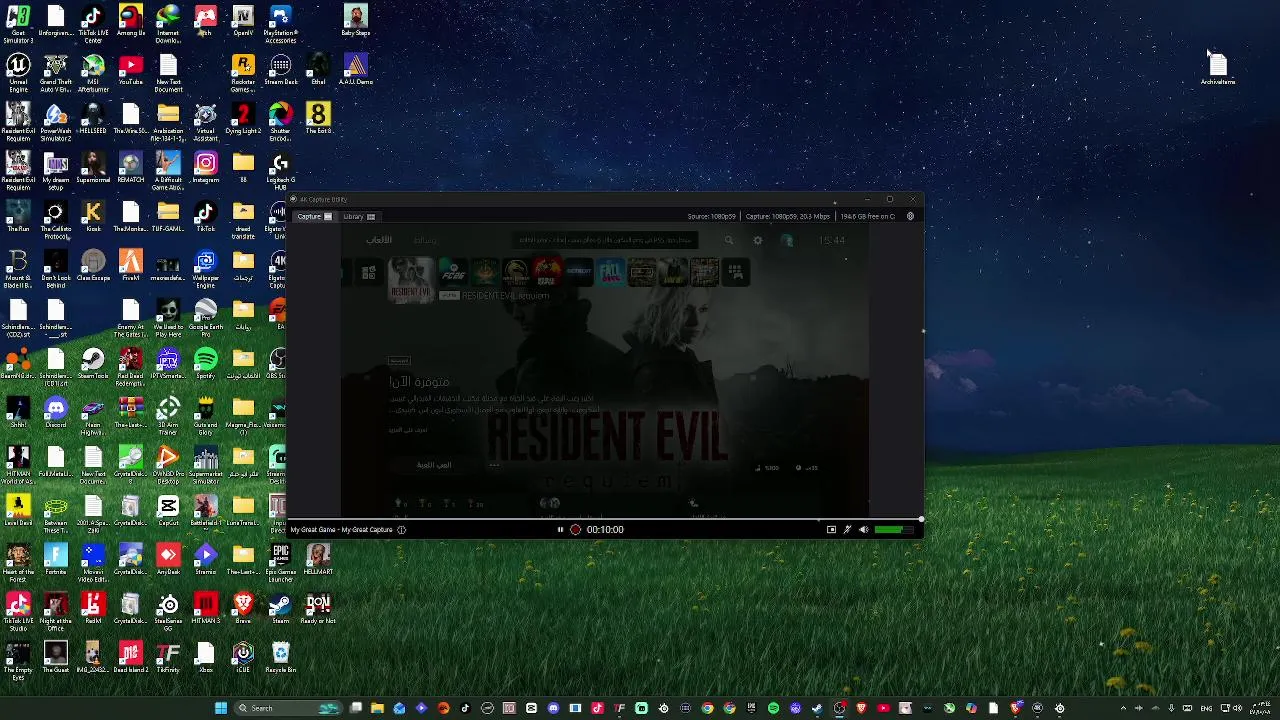Open PowerWash Simulator 2 shortcut
This screenshot has width=1280, height=720.
pyautogui.click(x=55, y=122)
